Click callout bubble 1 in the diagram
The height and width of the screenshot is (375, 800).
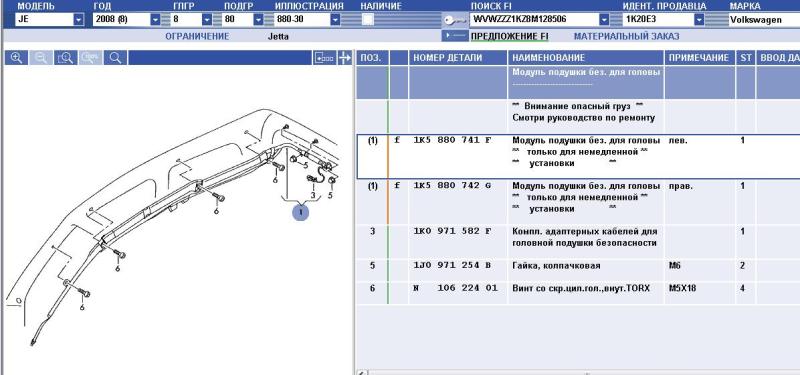301,212
